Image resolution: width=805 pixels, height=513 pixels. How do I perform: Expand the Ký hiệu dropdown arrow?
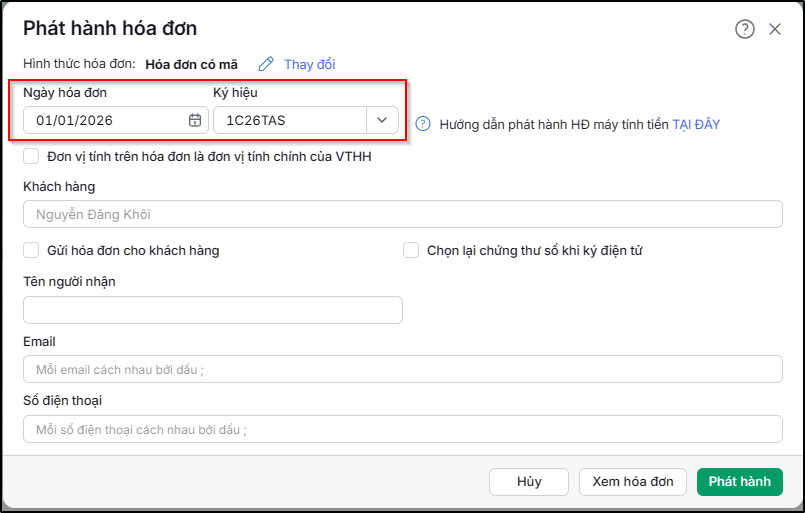tap(381, 120)
